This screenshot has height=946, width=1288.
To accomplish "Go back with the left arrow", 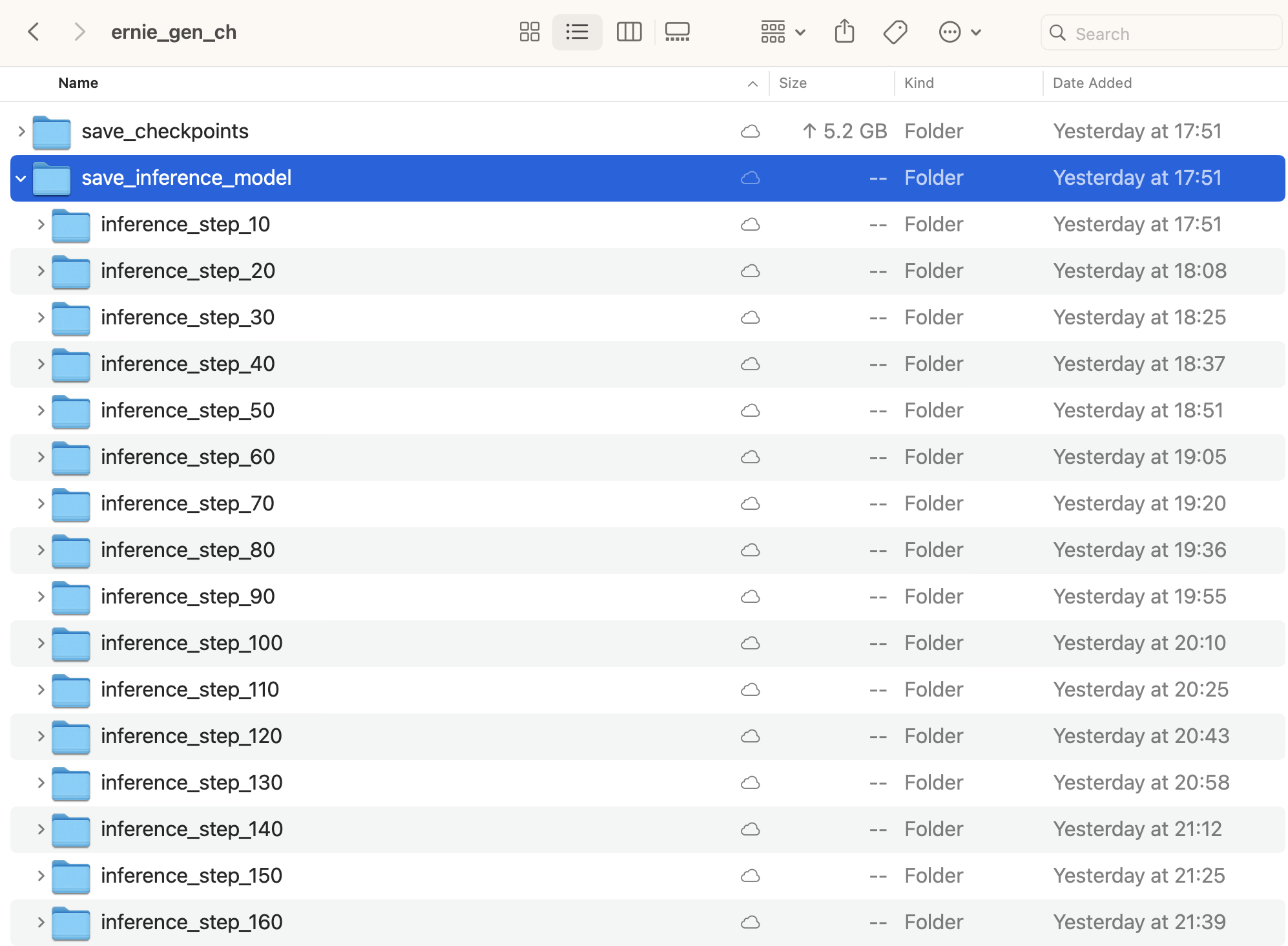I will 34,32.
